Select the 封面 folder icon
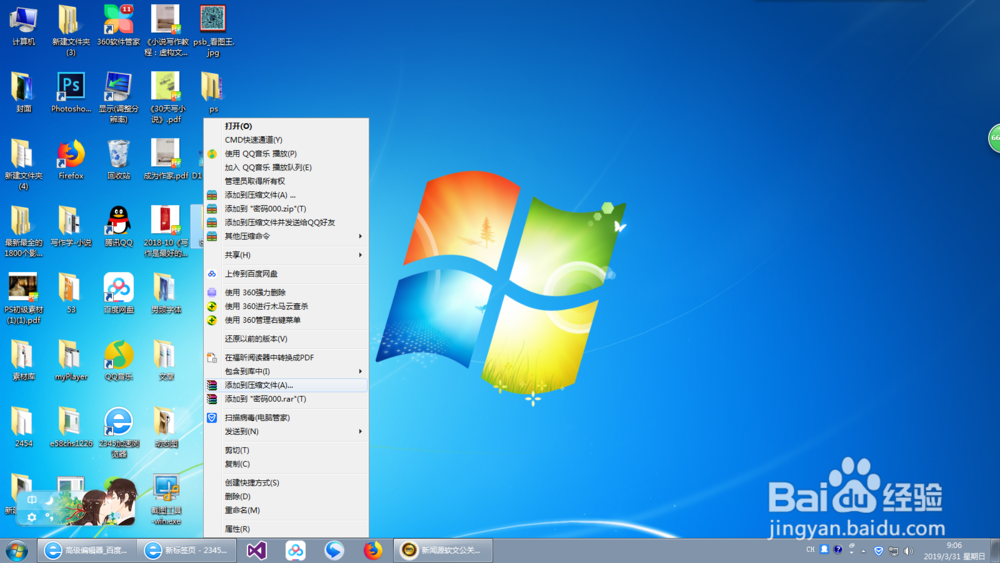Screen dimensions: 1000x563 click(24, 92)
